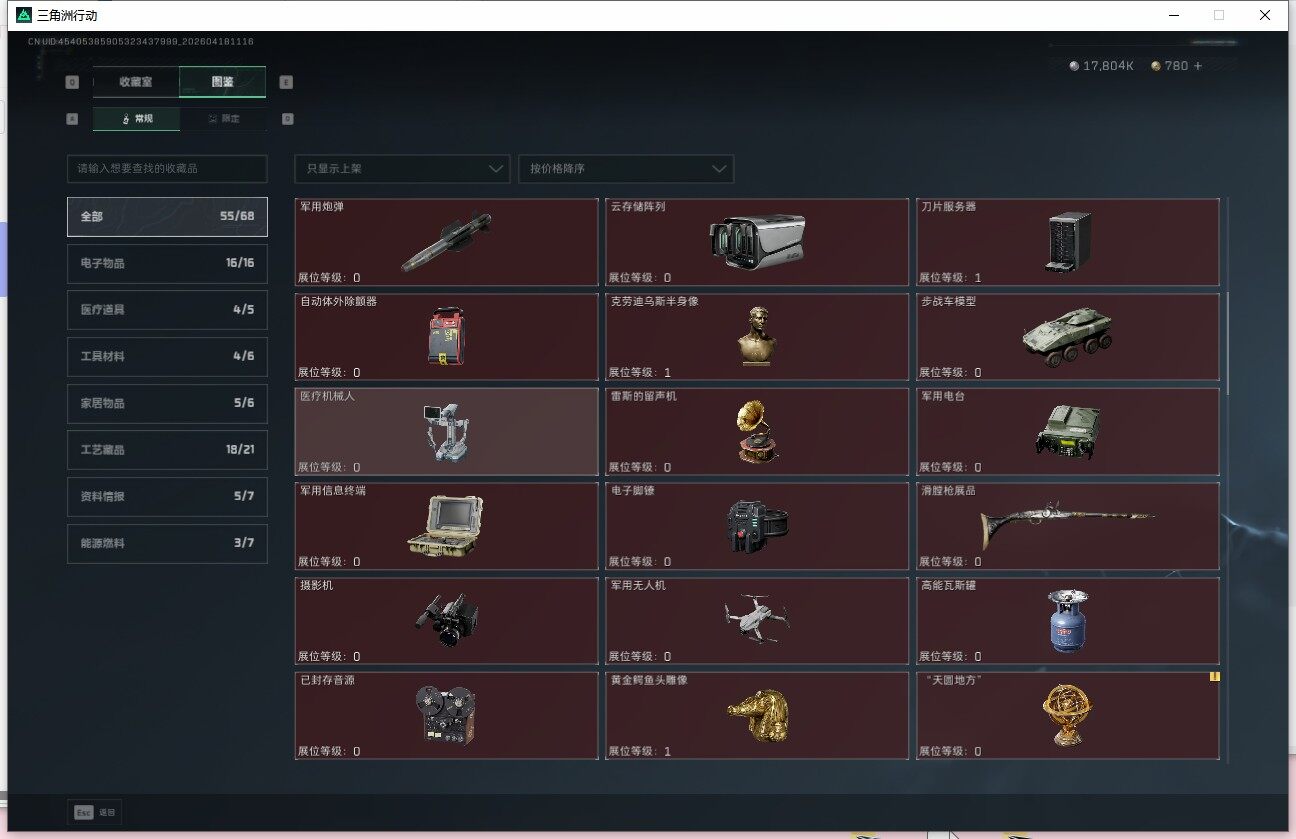Click the 三角洲行动 app logo in title bar
This screenshot has width=1296, height=839.
click(22, 15)
